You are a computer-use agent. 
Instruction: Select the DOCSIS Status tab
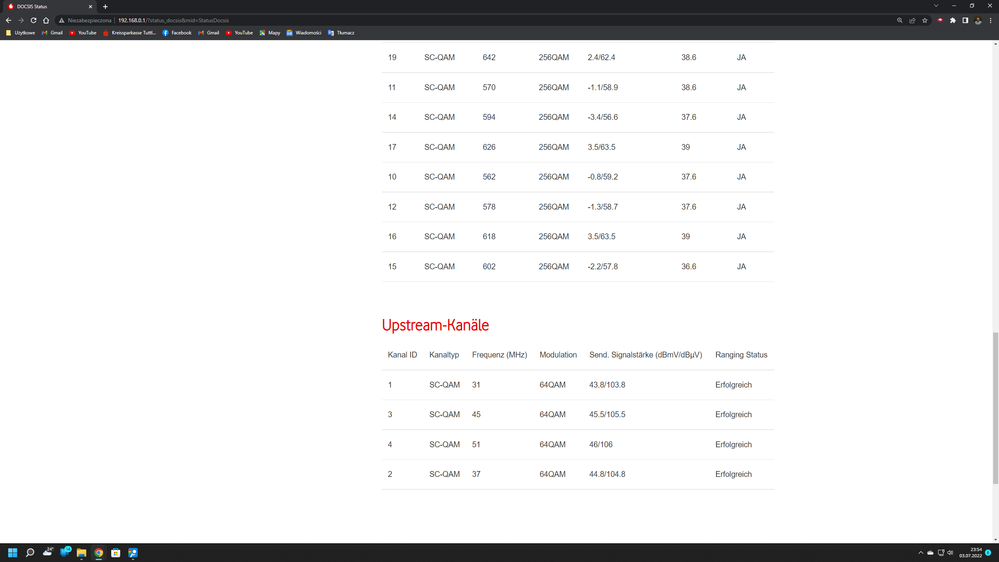[x=48, y=6]
